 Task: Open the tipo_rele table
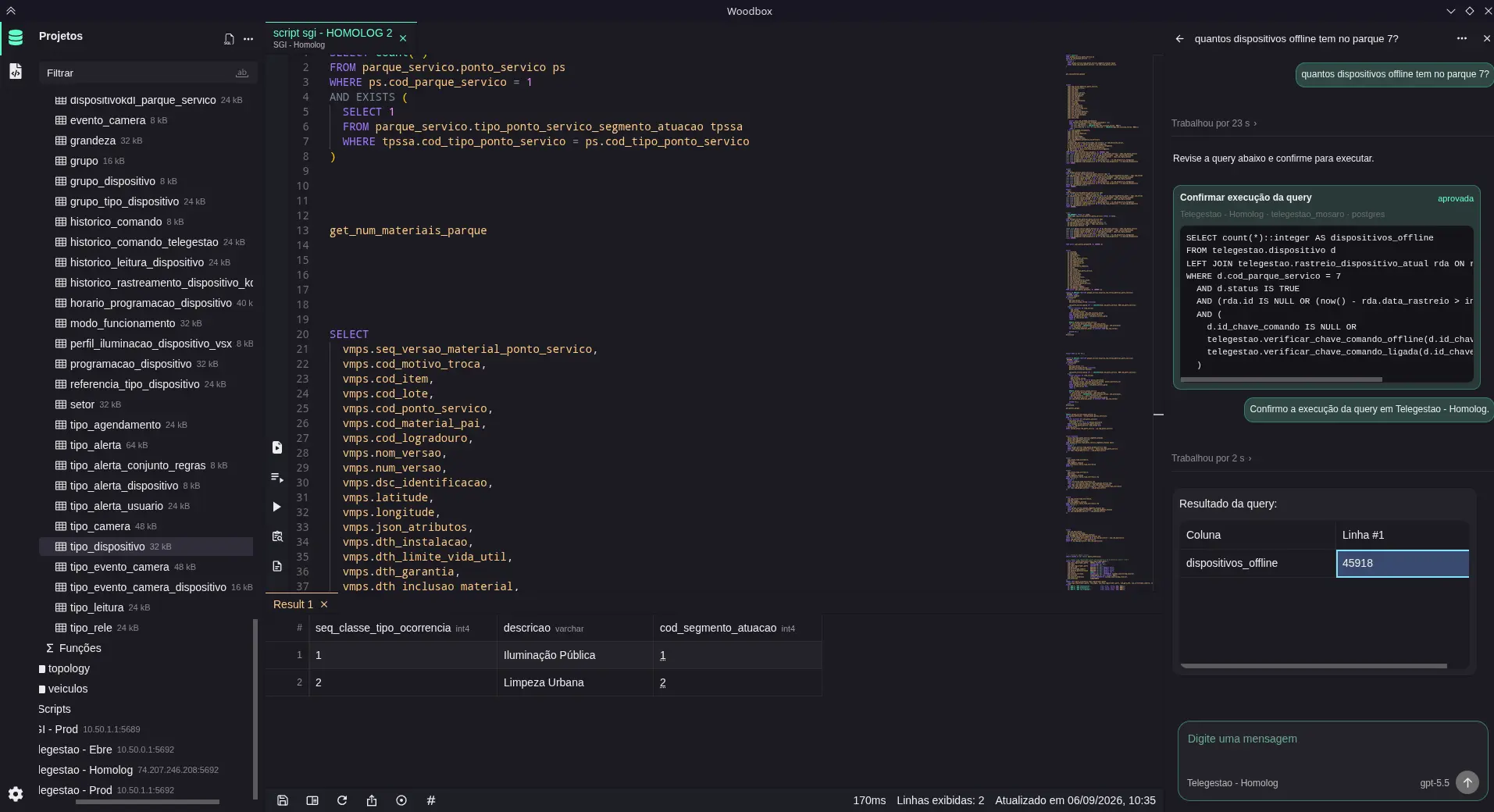click(91, 628)
